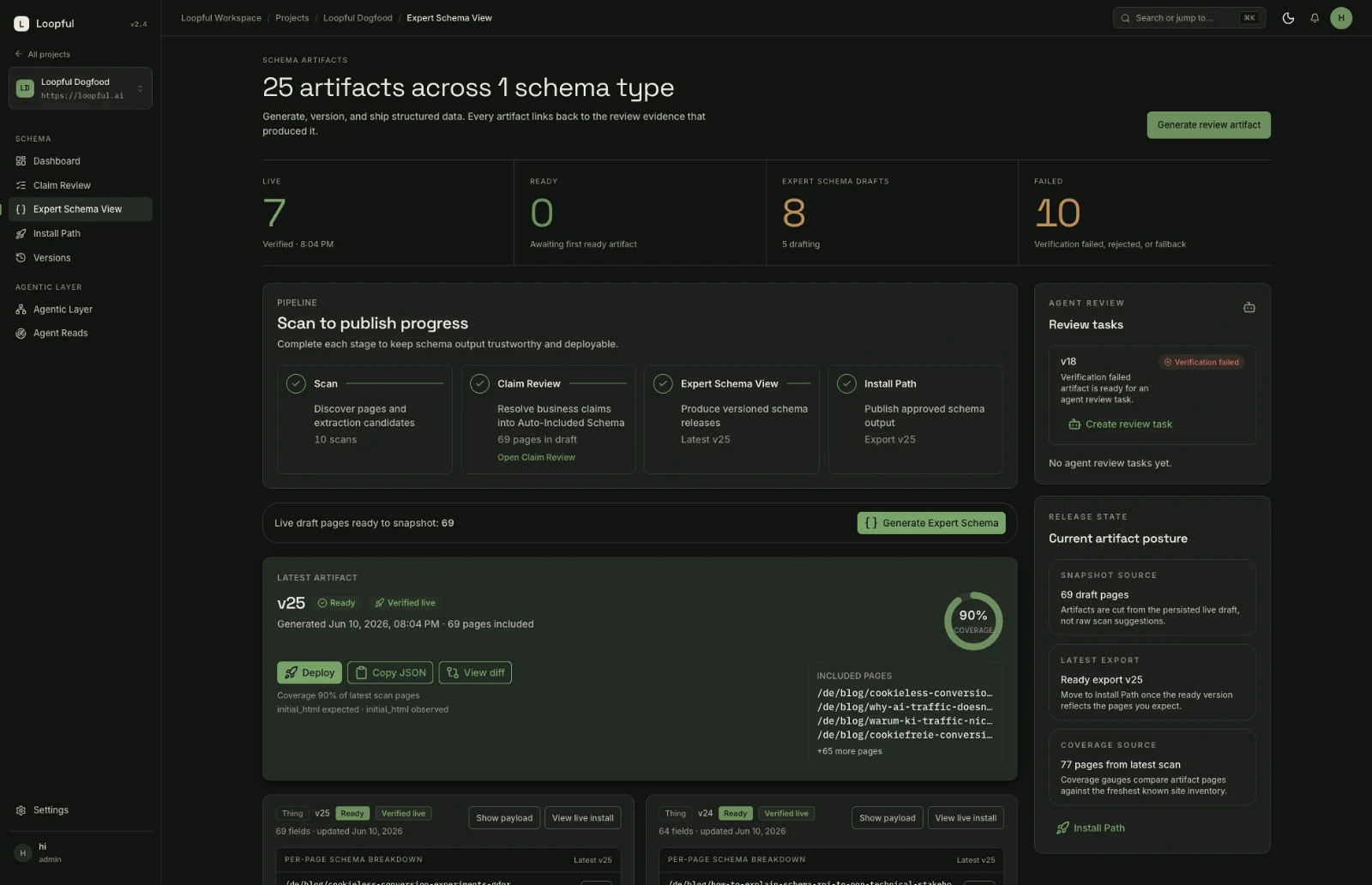1372x885 pixels.
Task: Click the Projects breadcrumb
Action: pos(292,18)
